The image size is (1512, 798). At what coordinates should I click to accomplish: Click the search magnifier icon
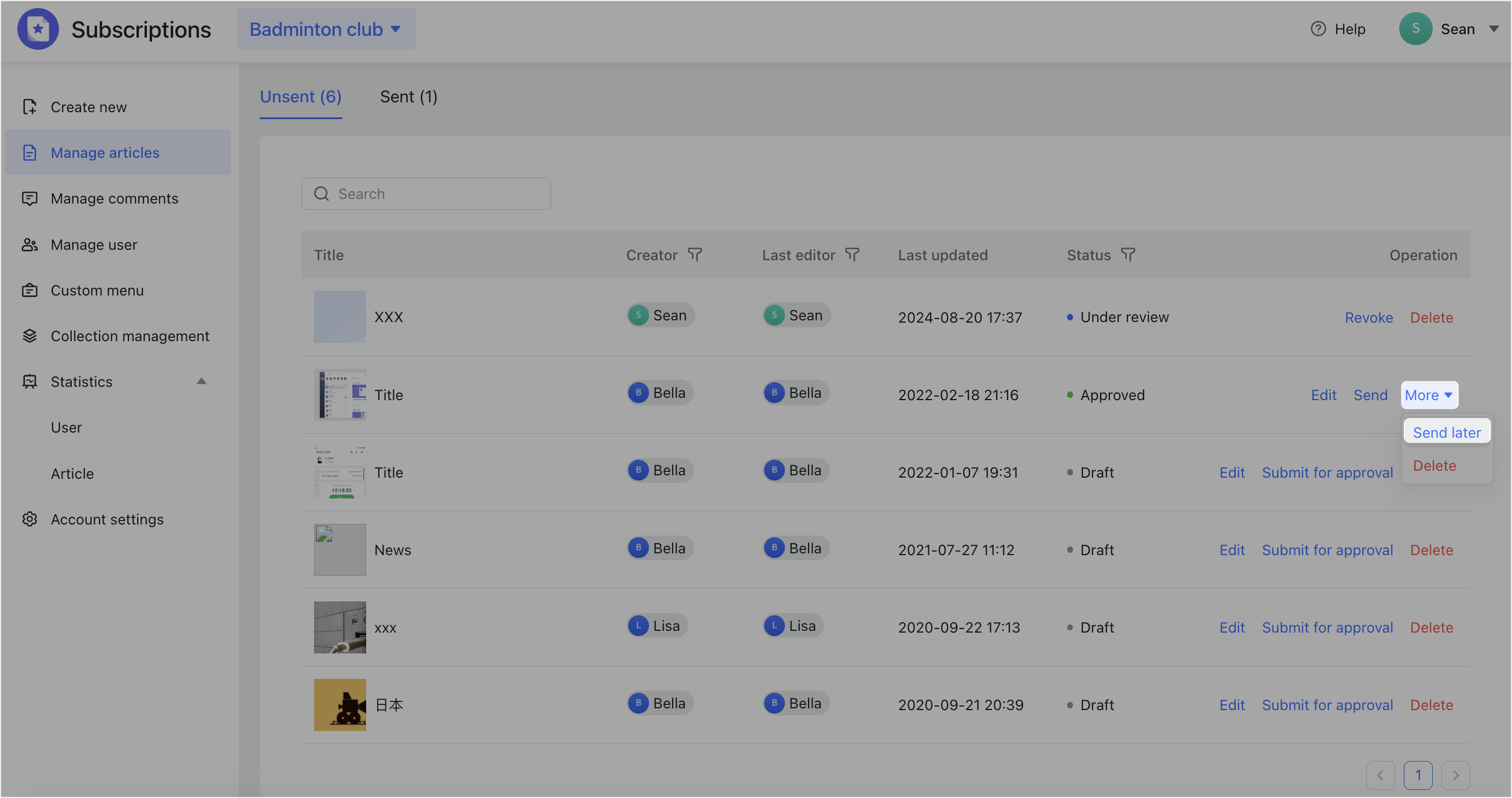pyautogui.click(x=321, y=193)
